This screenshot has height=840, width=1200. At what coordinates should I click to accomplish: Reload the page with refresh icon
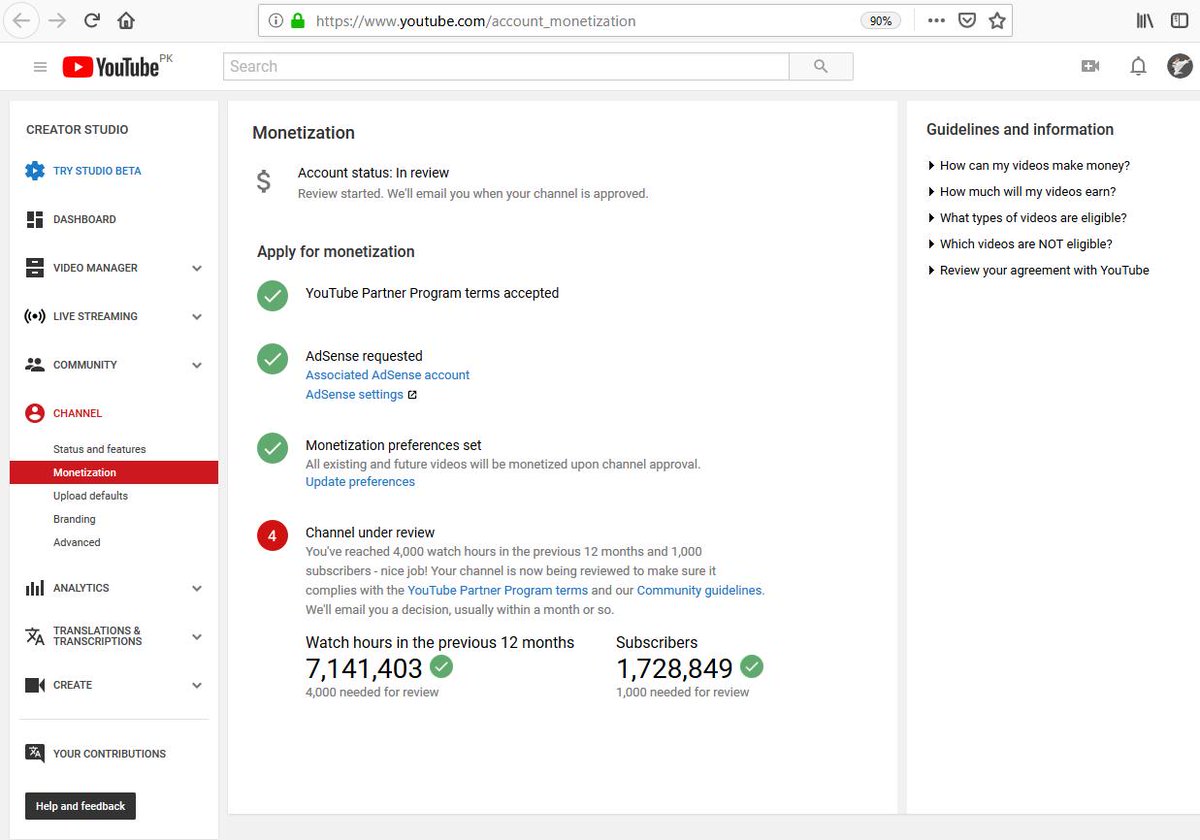point(92,20)
